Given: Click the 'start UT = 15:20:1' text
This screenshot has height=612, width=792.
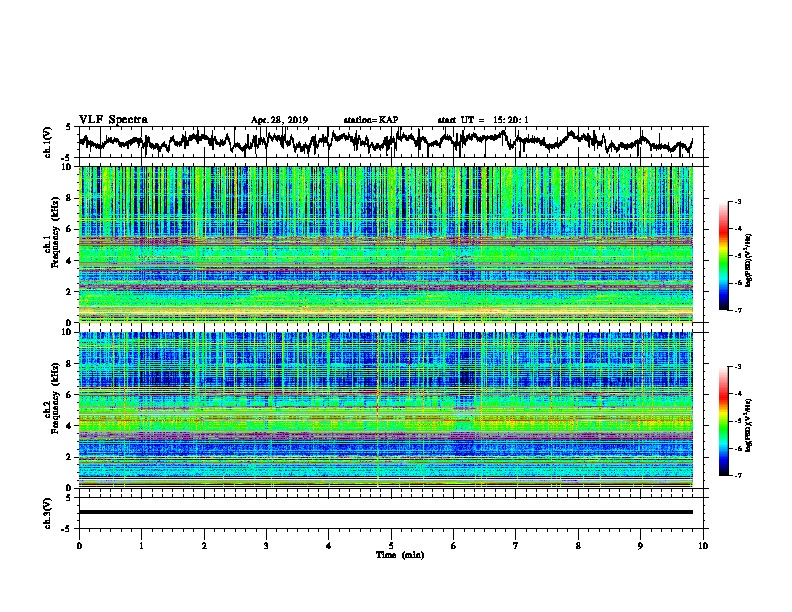Looking at the screenshot, I should (x=483, y=120).
